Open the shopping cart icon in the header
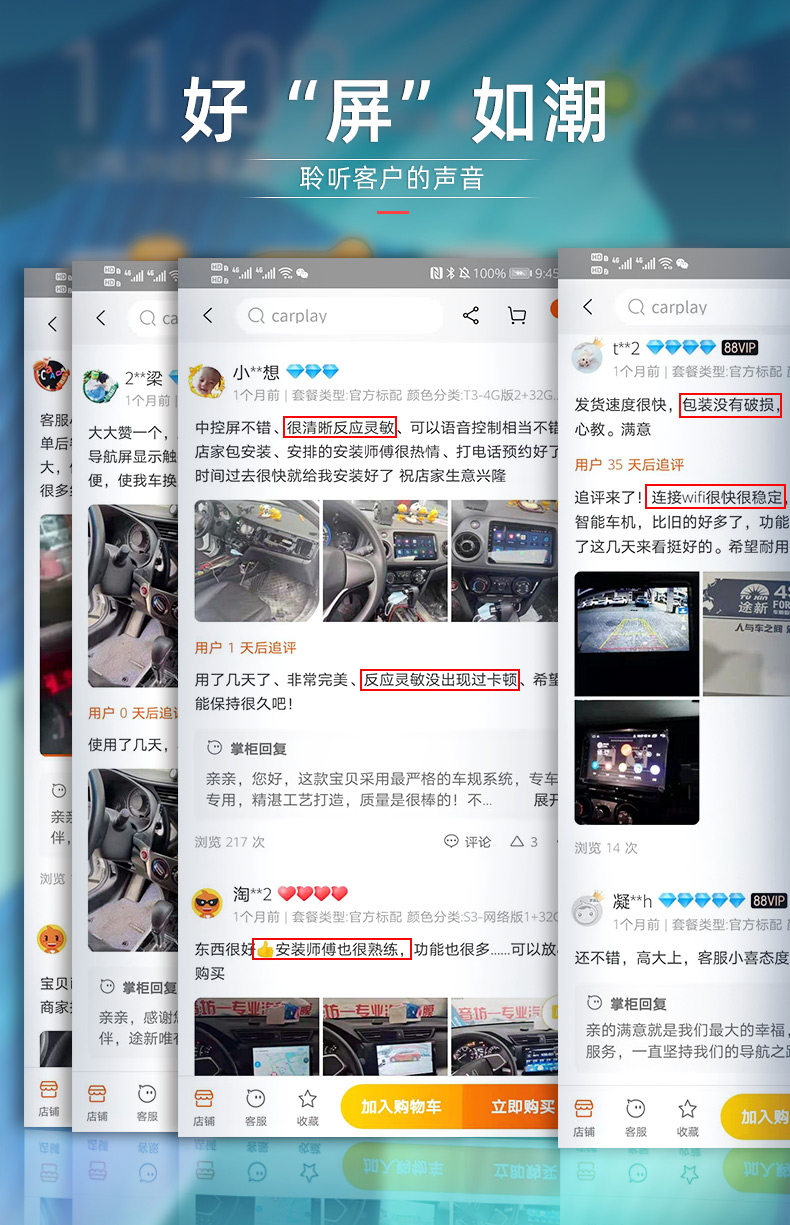 click(517, 316)
